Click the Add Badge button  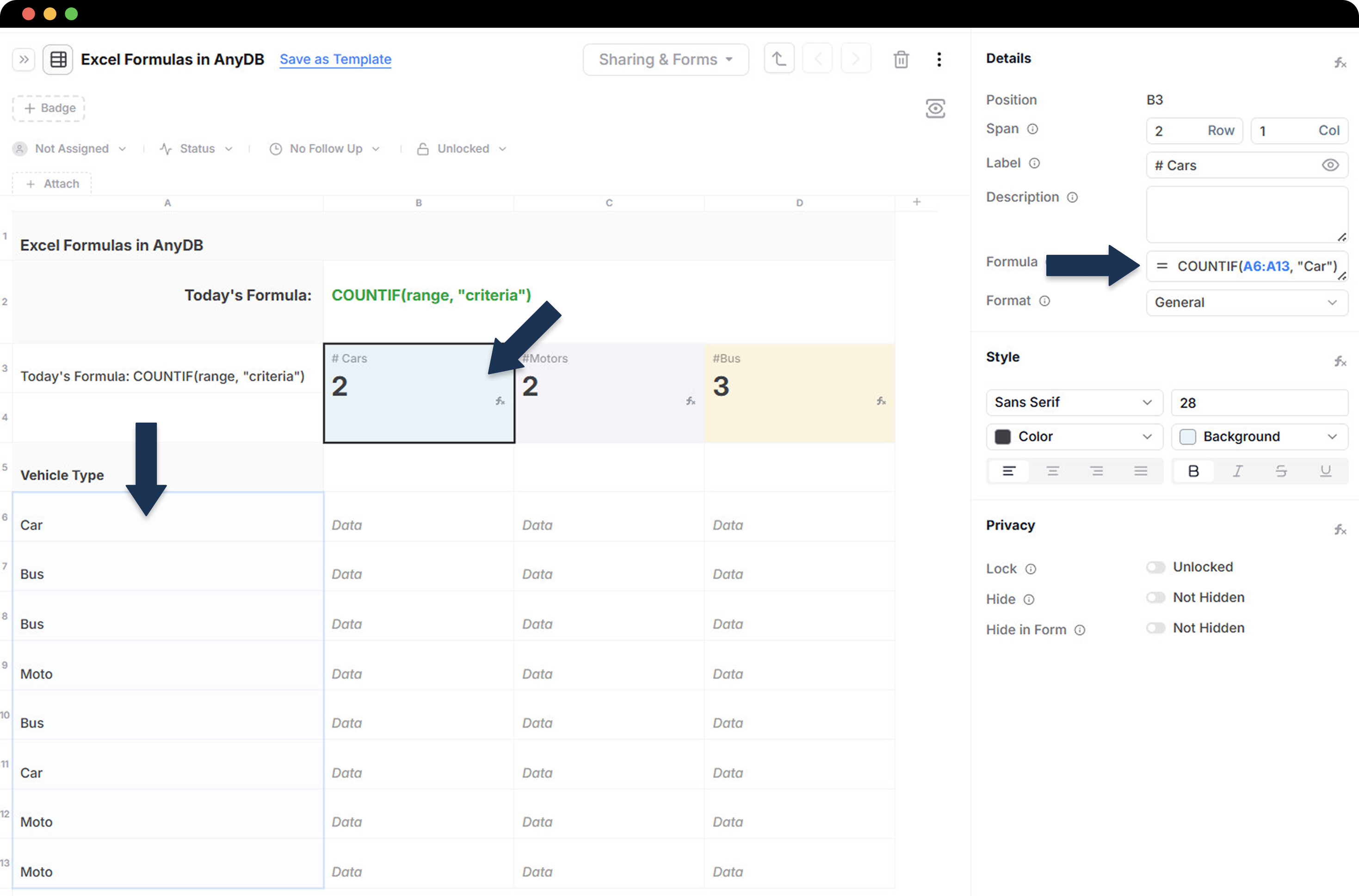point(49,108)
